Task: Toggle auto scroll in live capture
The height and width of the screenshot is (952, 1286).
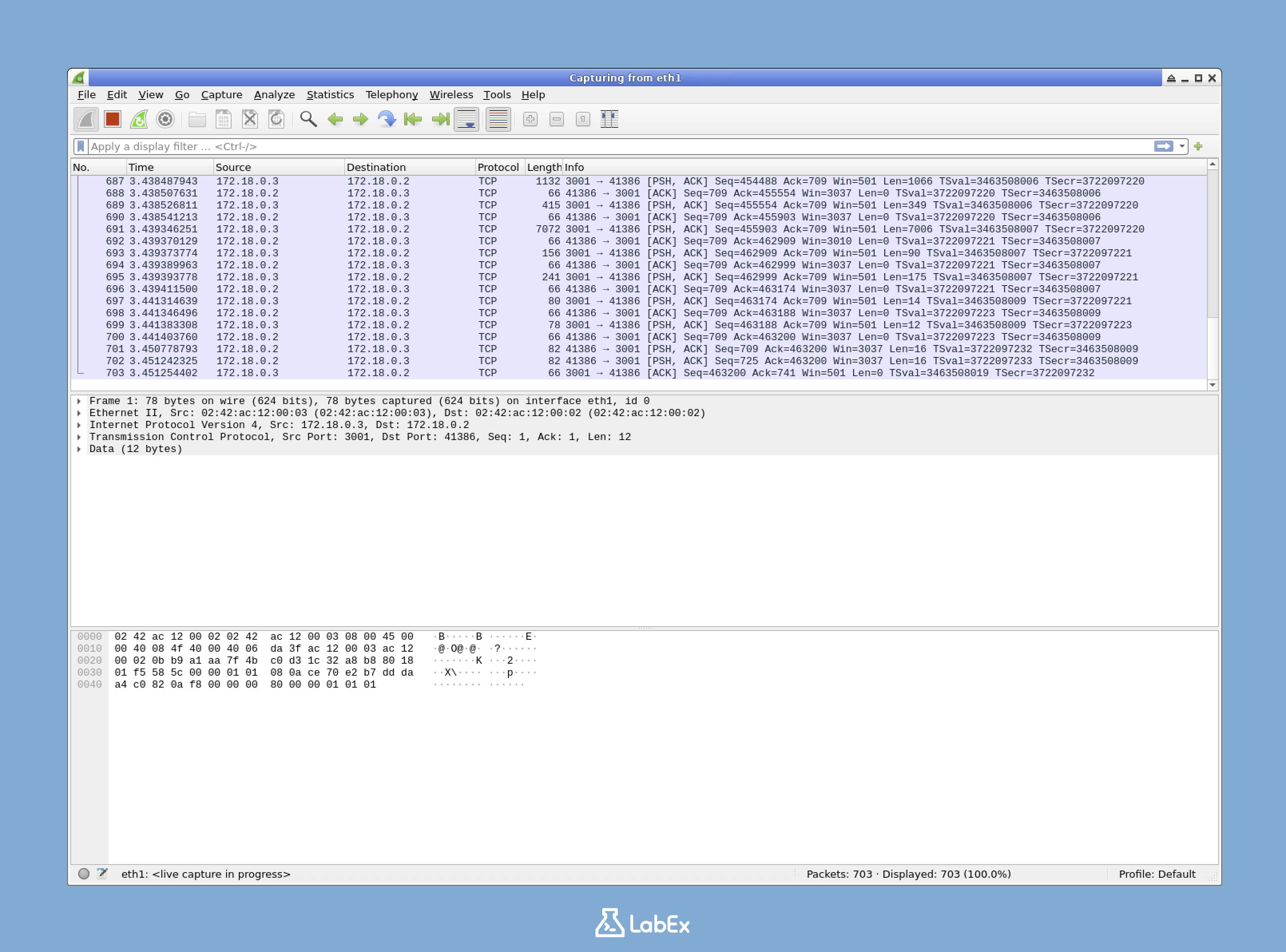Action: coord(466,119)
